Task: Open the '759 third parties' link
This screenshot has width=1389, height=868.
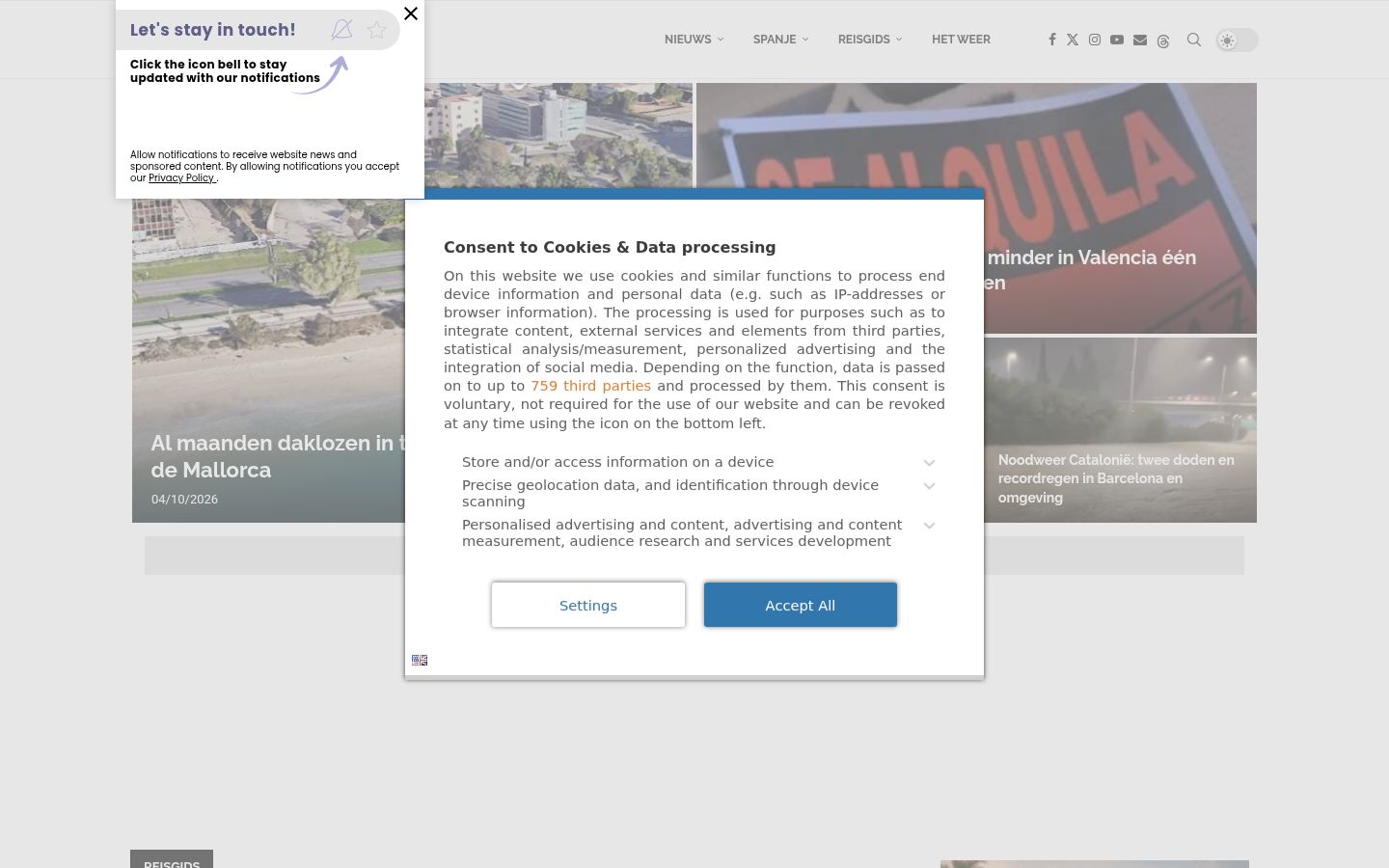Action: pos(590,386)
